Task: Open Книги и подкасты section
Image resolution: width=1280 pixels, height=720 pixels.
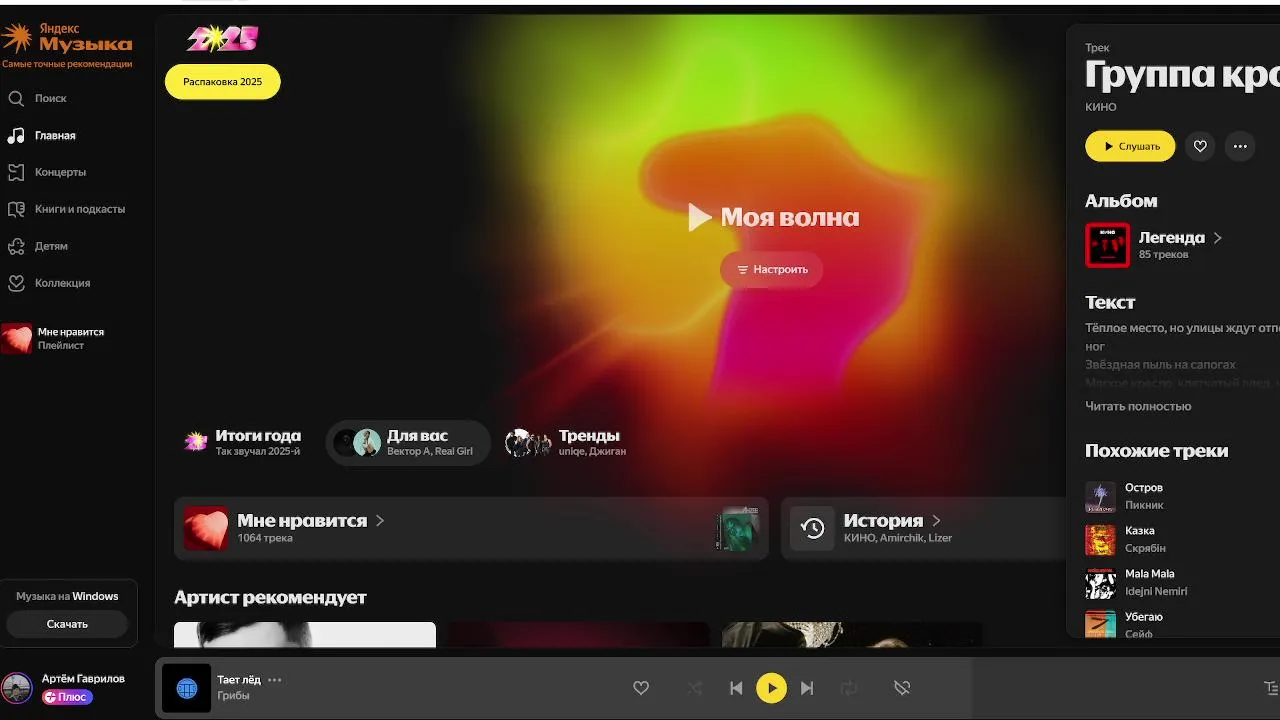Action: (80, 209)
